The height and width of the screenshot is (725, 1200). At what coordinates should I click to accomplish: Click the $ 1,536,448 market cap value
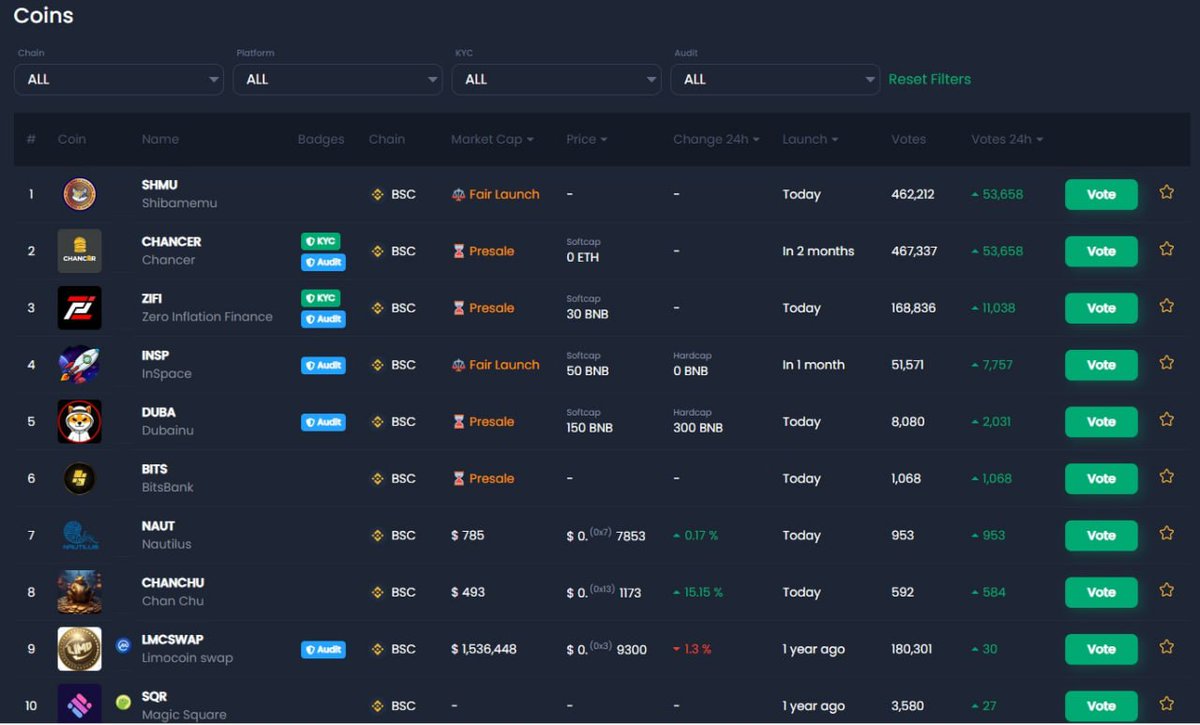click(484, 649)
